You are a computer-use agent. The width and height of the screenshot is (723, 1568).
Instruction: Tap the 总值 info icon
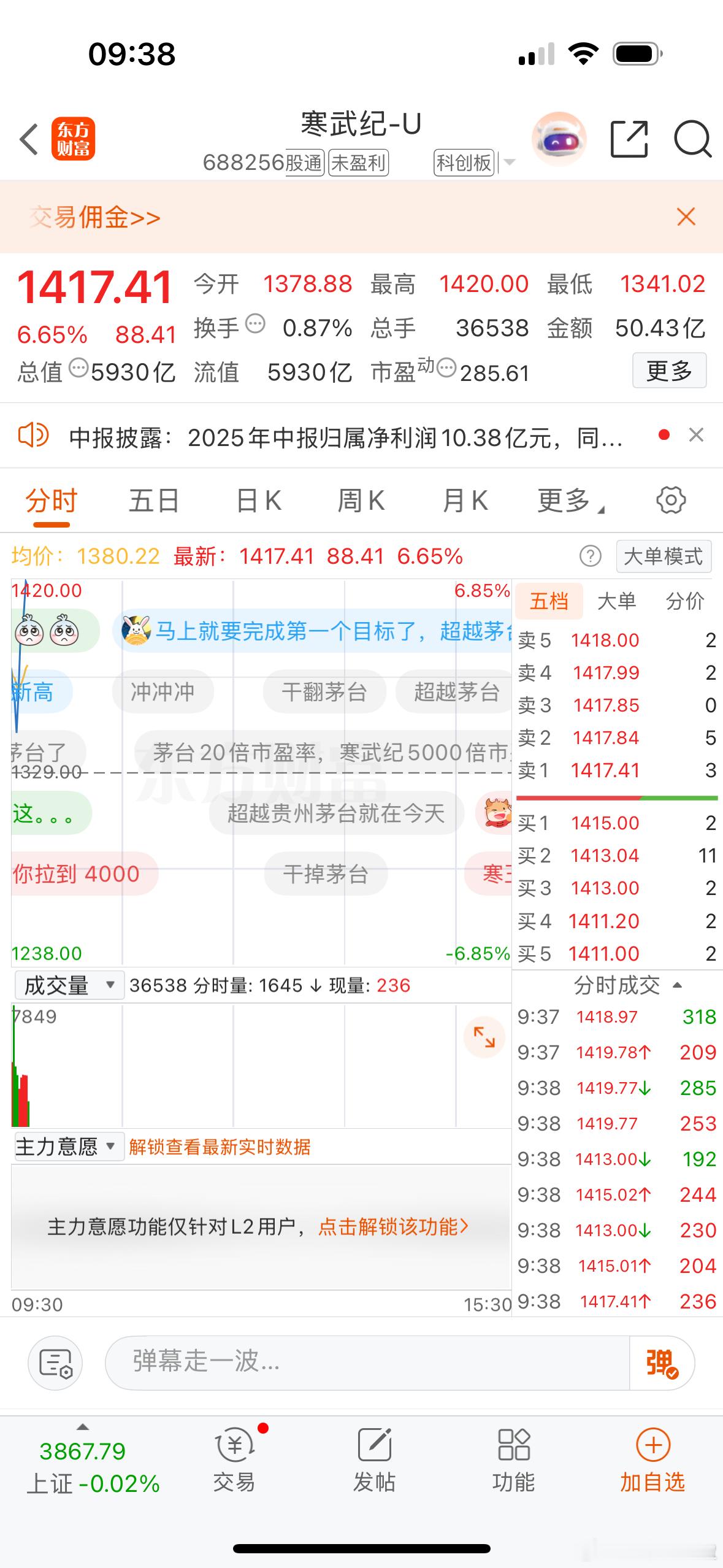(78, 368)
